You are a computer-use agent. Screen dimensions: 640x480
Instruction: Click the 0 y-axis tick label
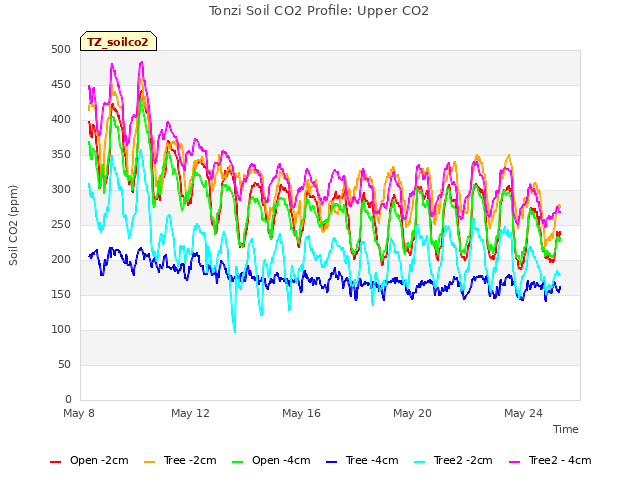pyautogui.click(x=68, y=399)
